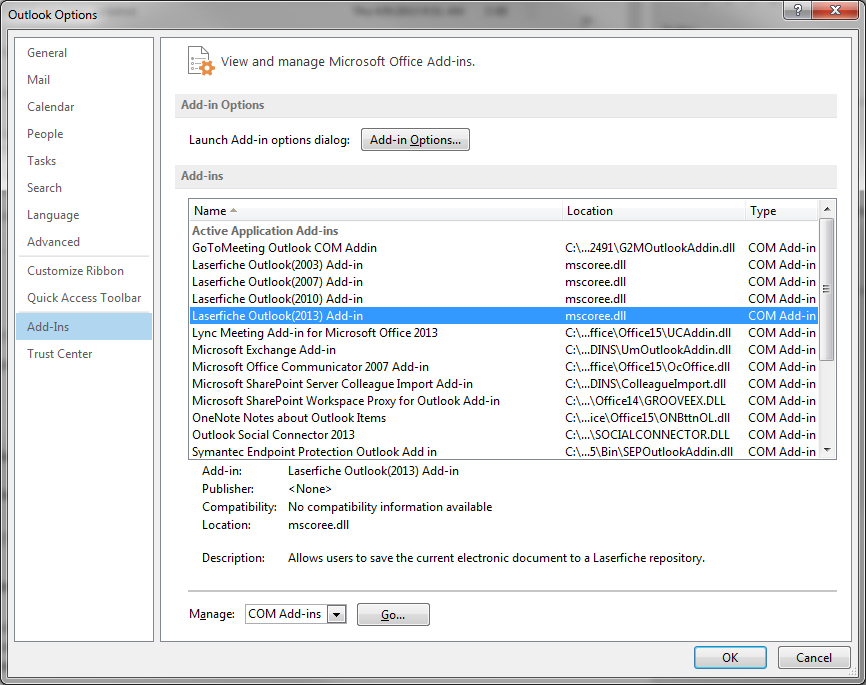
Task: Select Laserfiche Outlook(2013) Add-in row
Action: [x=504, y=316]
